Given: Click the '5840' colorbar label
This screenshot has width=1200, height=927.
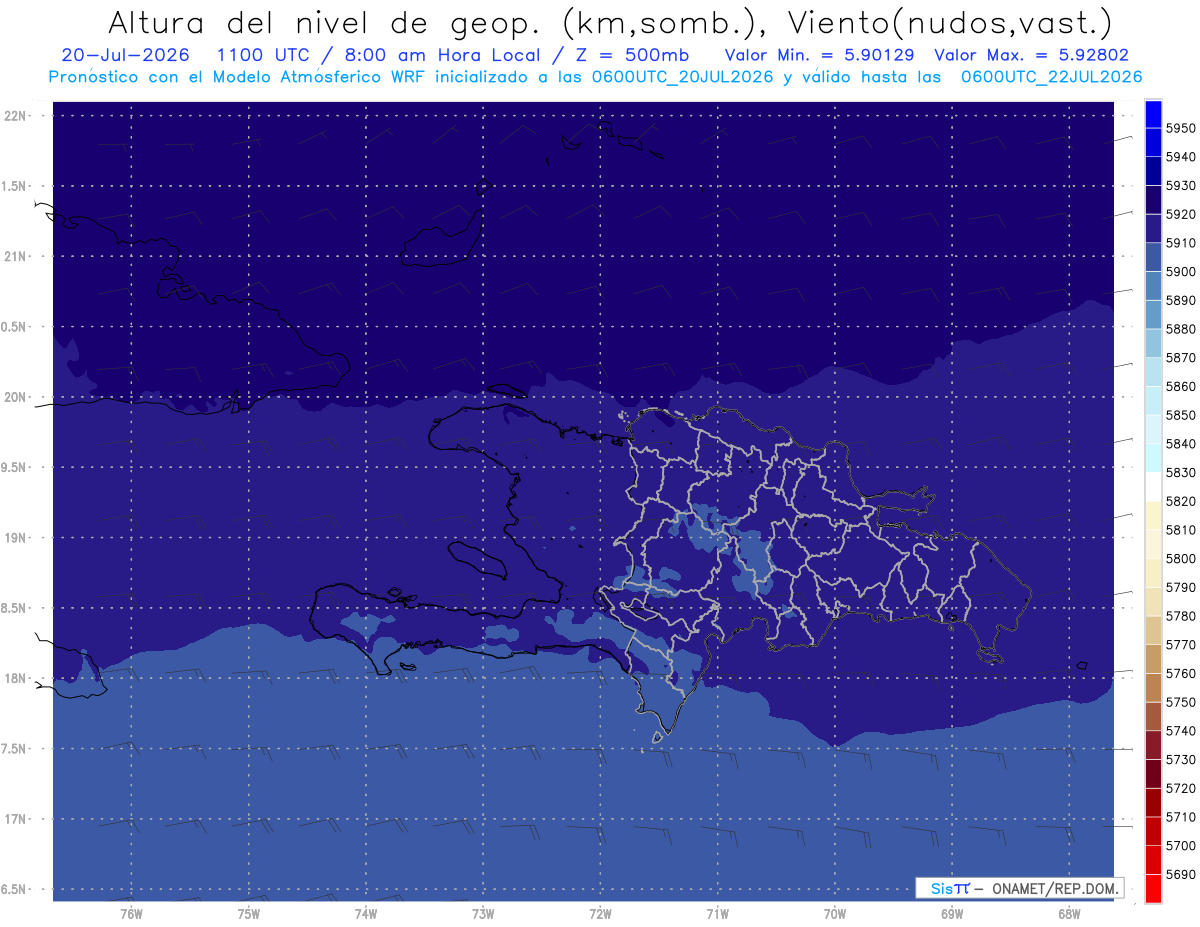Looking at the screenshot, I should pyautogui.click(x=1181, y=444).
